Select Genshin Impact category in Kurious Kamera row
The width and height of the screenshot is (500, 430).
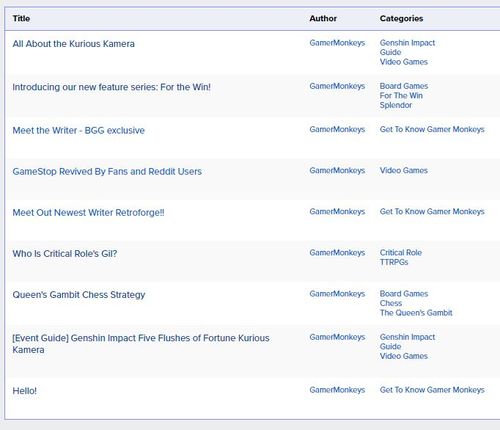[407, 43]
